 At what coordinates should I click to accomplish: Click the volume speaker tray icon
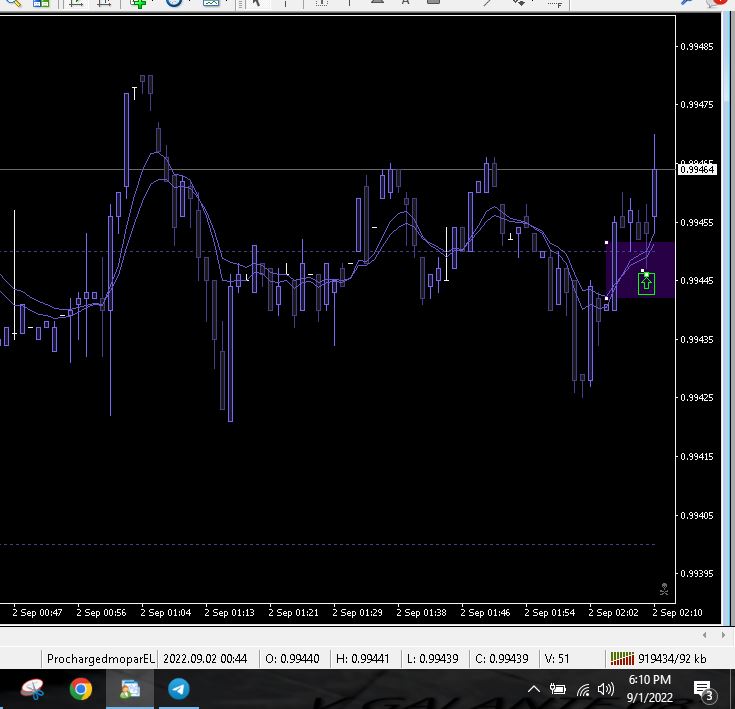[606, 689]
